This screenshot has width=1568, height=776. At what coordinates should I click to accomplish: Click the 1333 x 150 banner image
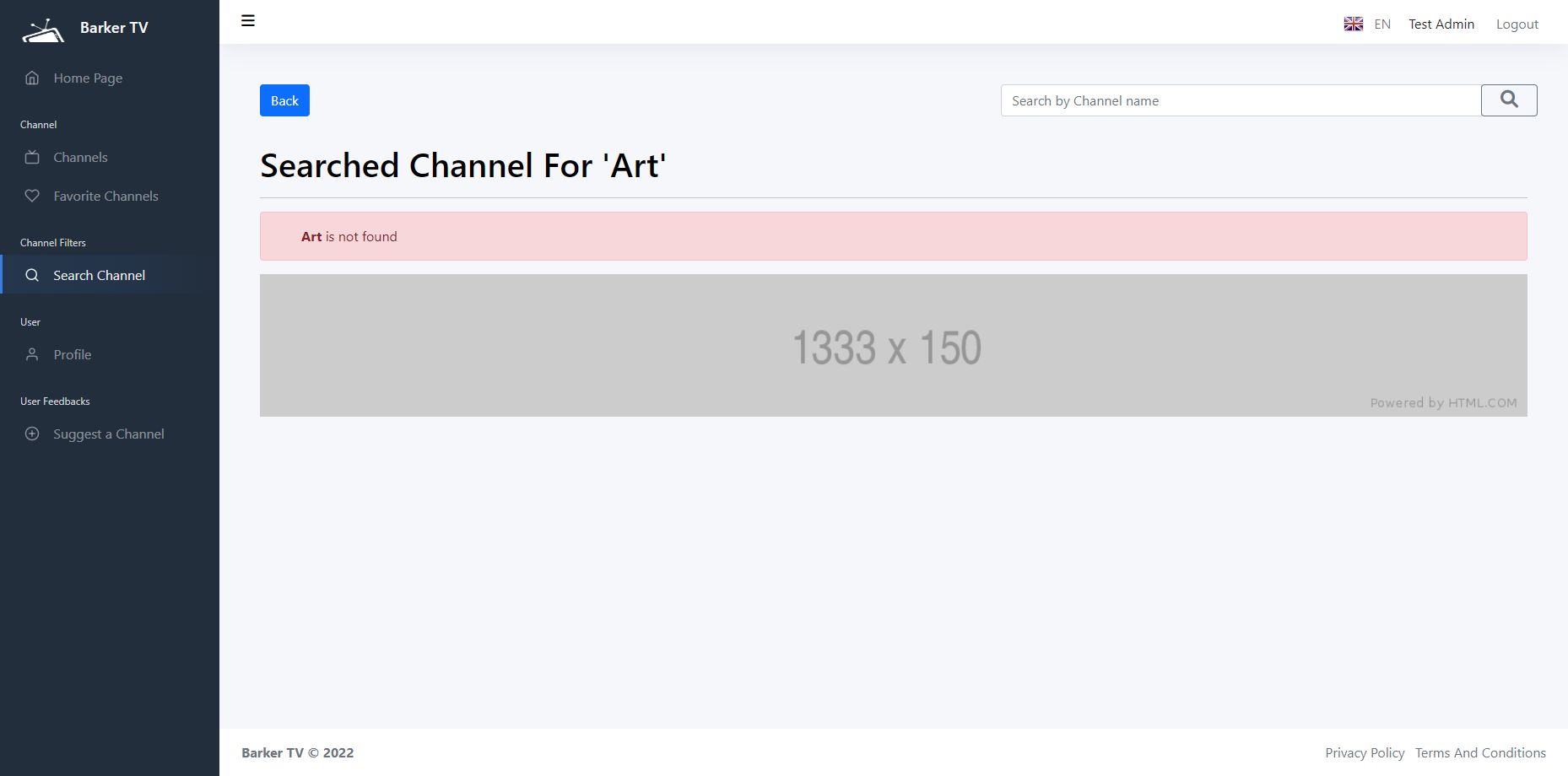[x=893, y=345]
